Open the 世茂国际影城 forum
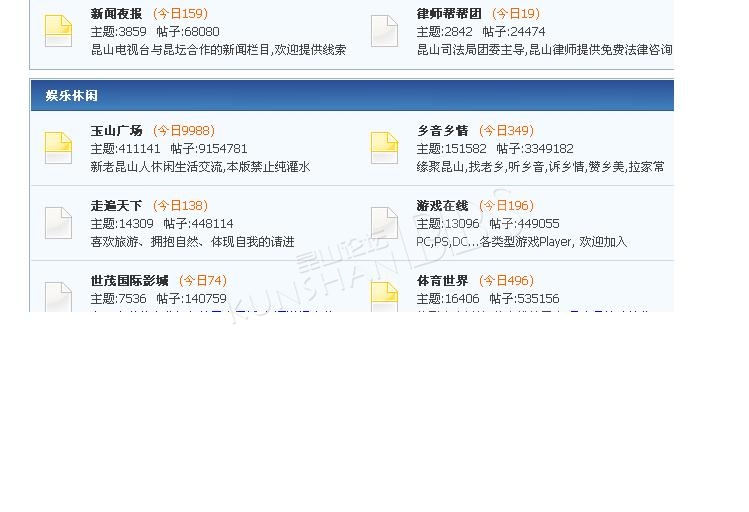The image size is (749, 512). tap(129, 281)
